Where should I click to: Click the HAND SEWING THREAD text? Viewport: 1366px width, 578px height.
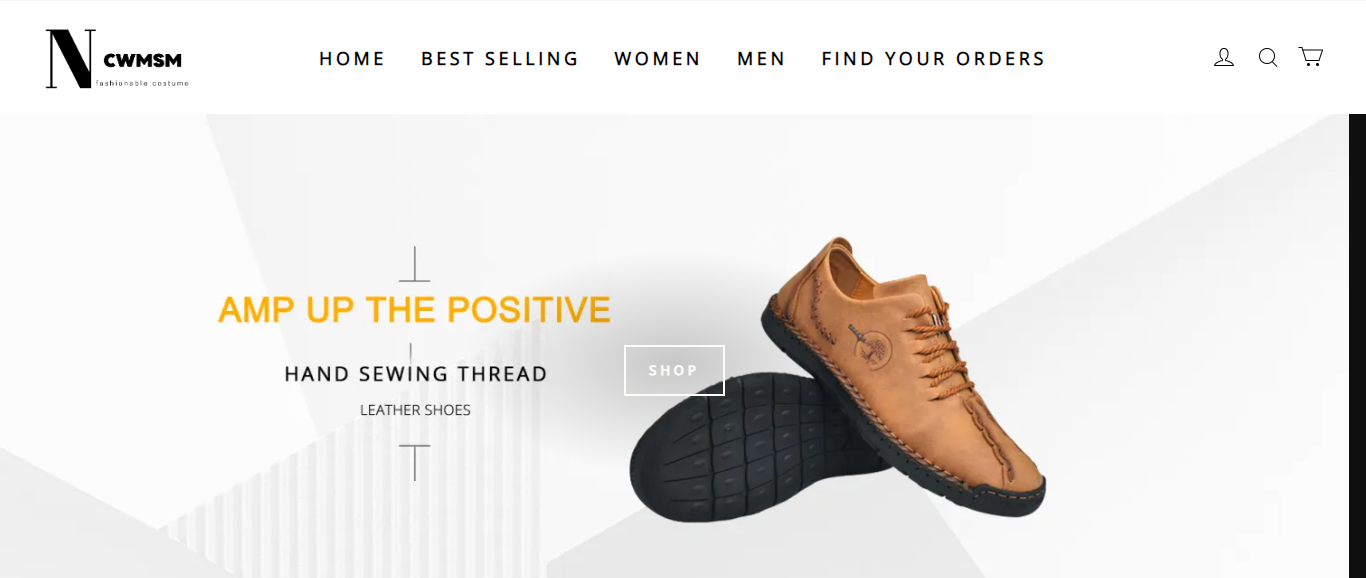[x=415, y=374]
